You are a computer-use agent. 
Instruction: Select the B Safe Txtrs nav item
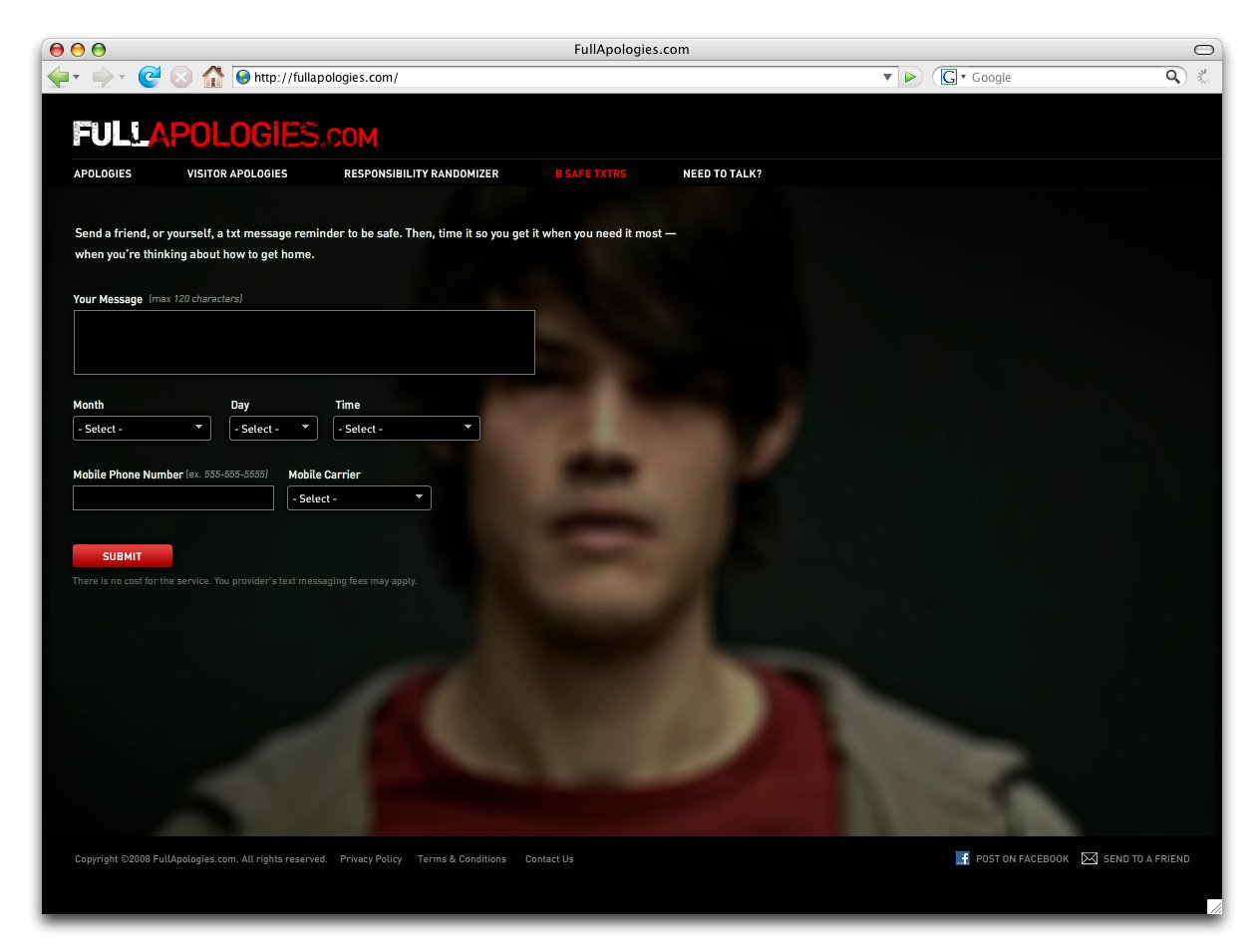click(591, 173)
